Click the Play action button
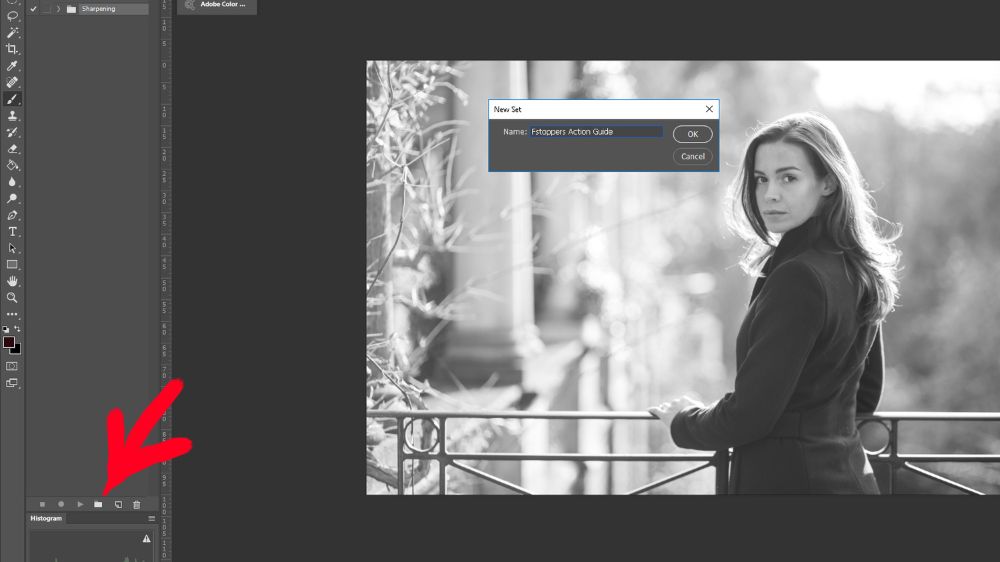Image resolution: width=1000 pixels, height=562 pixels. pyautogui.click(x=80, y=505)
